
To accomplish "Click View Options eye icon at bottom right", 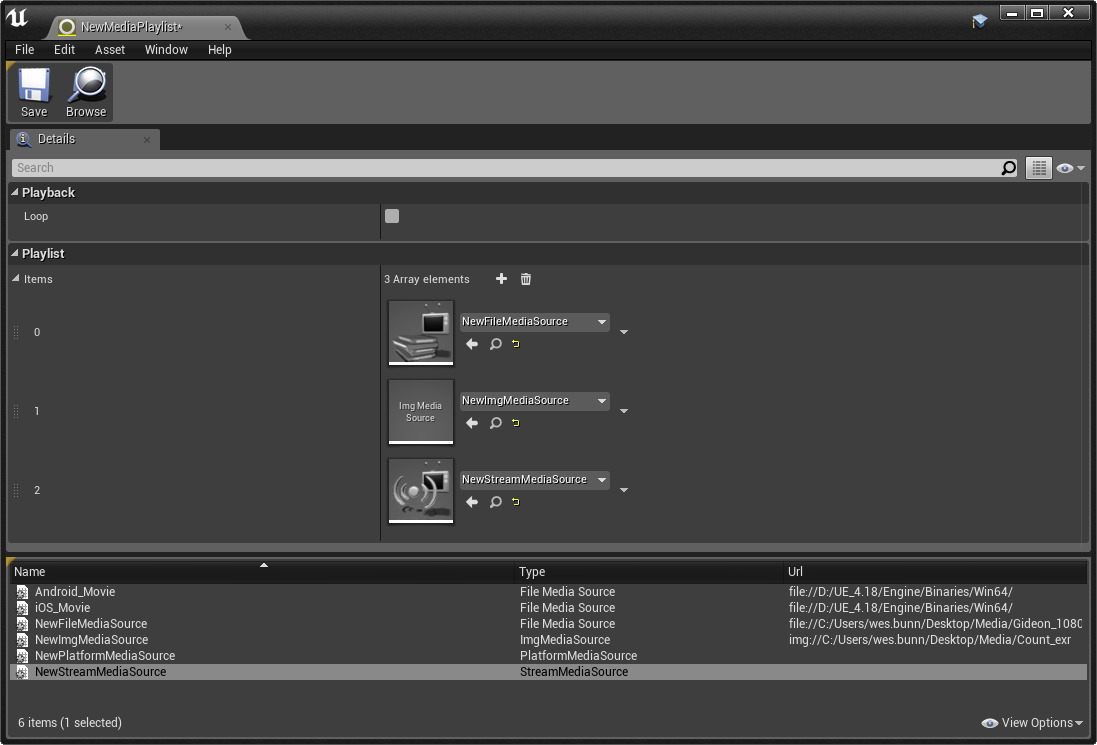I will click(x=989, y=722).
